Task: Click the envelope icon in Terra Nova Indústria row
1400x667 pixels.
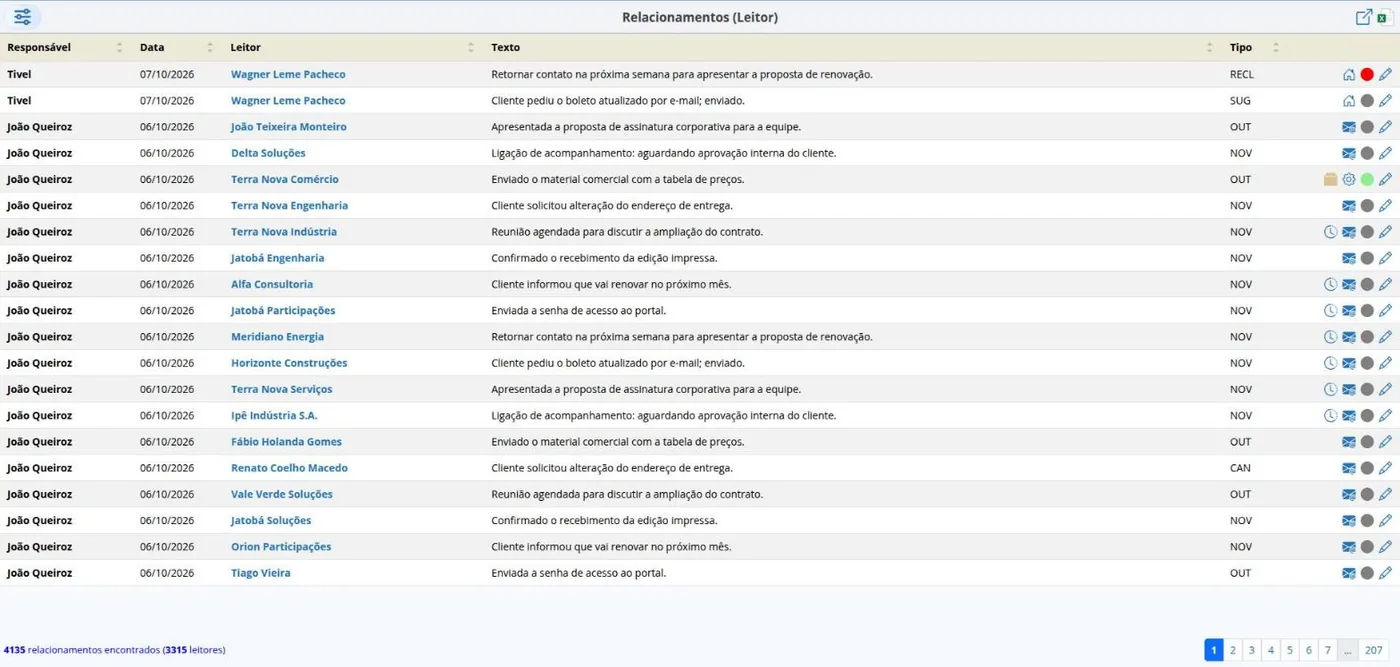Action: click(1349, 232)
